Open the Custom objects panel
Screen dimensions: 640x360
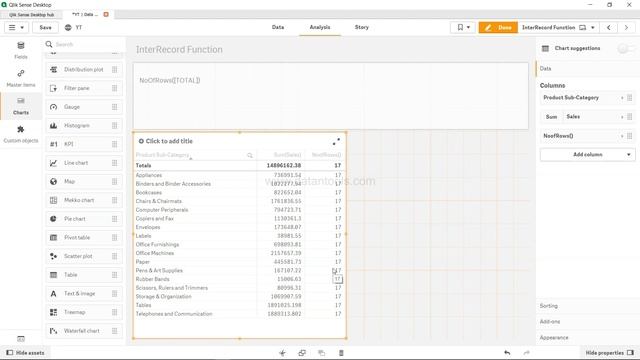tap(21, 134)
